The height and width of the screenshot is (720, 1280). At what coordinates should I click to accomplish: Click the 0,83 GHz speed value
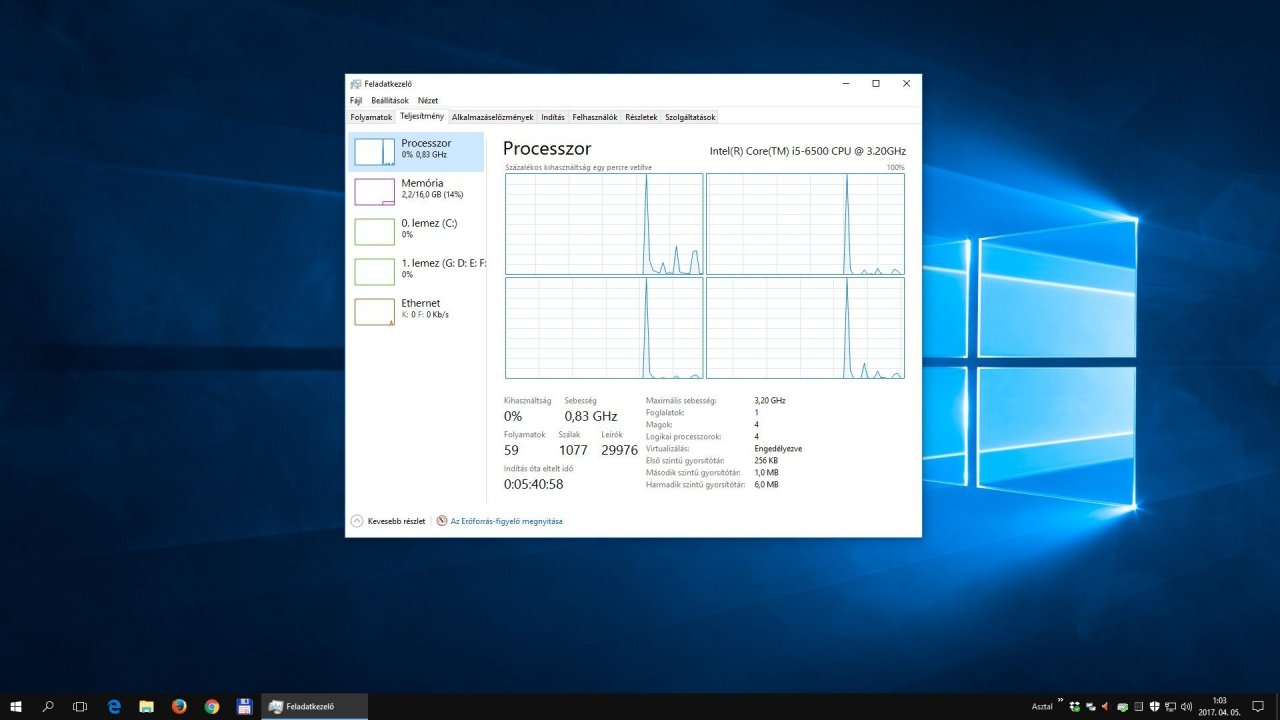591,417
